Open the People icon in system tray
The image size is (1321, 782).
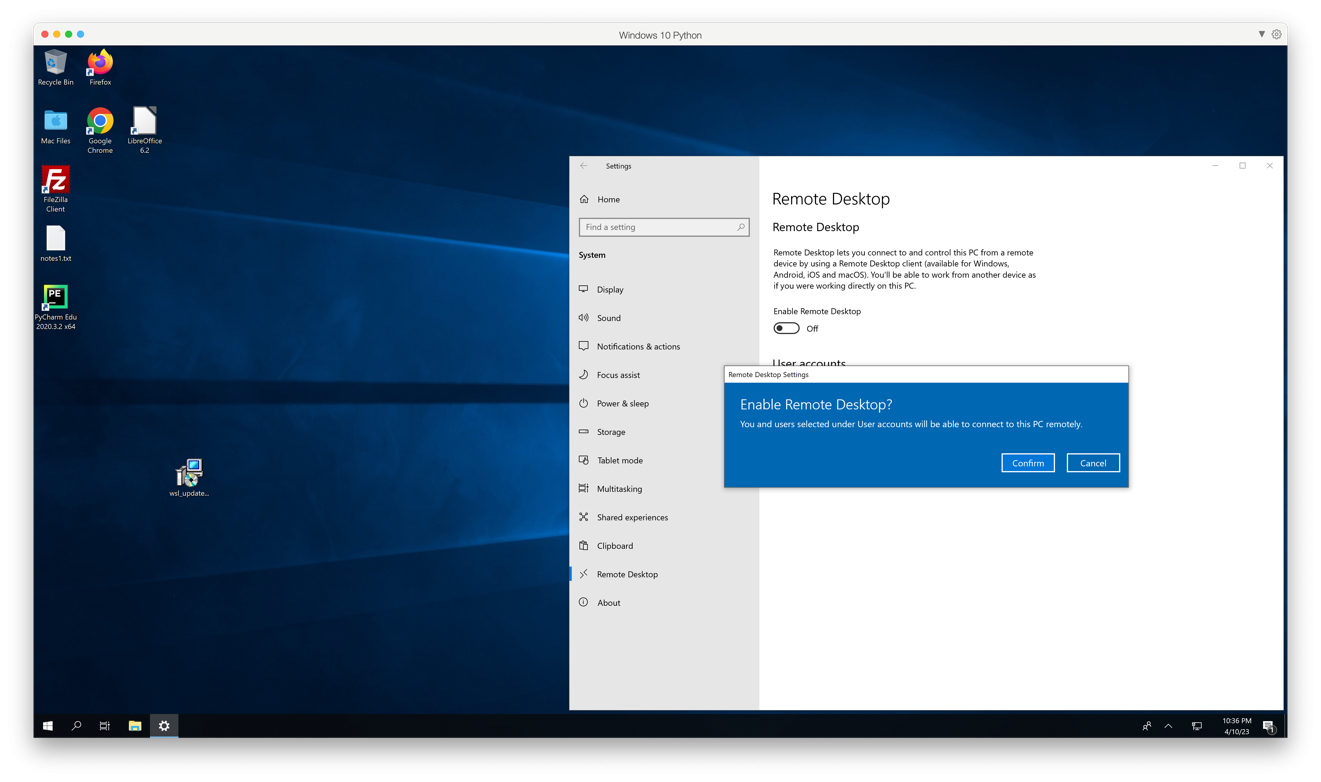pos(1147,726)
